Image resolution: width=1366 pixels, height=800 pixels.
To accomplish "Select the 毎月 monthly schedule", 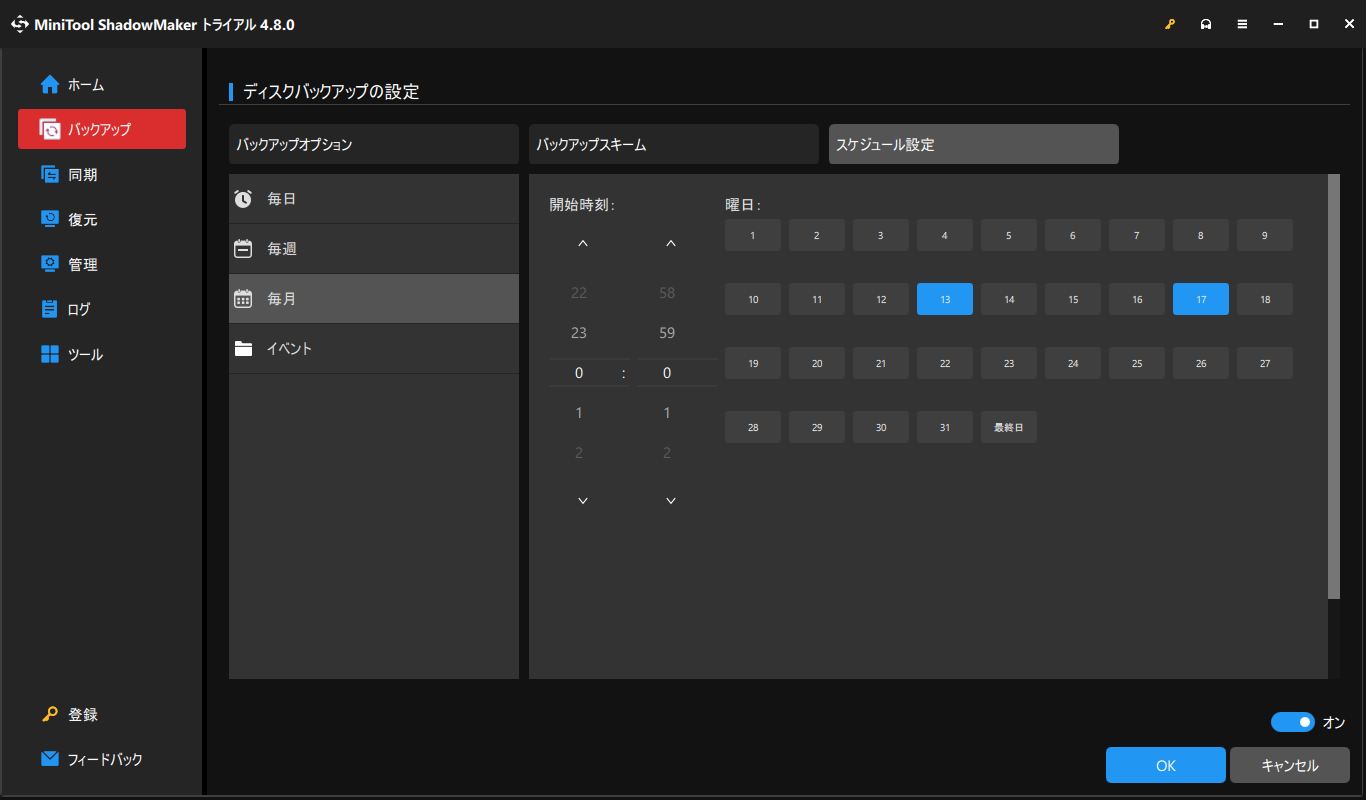I will tap(374, 299).
